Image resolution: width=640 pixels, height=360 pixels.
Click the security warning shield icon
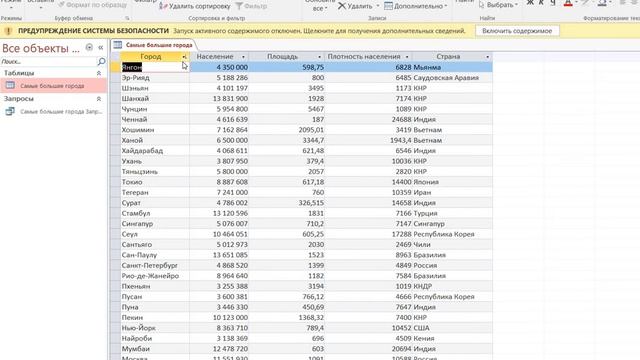click(8, 31)
